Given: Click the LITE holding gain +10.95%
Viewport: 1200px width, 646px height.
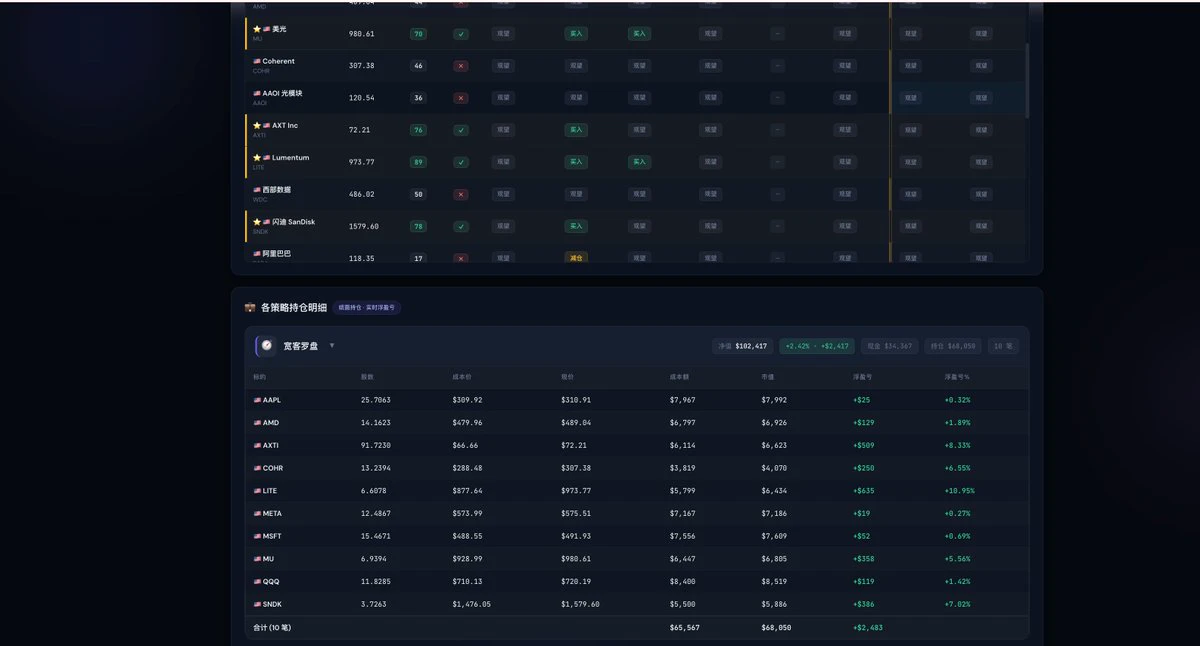Looking at the screenshot, I should click(x=960, y=491).
